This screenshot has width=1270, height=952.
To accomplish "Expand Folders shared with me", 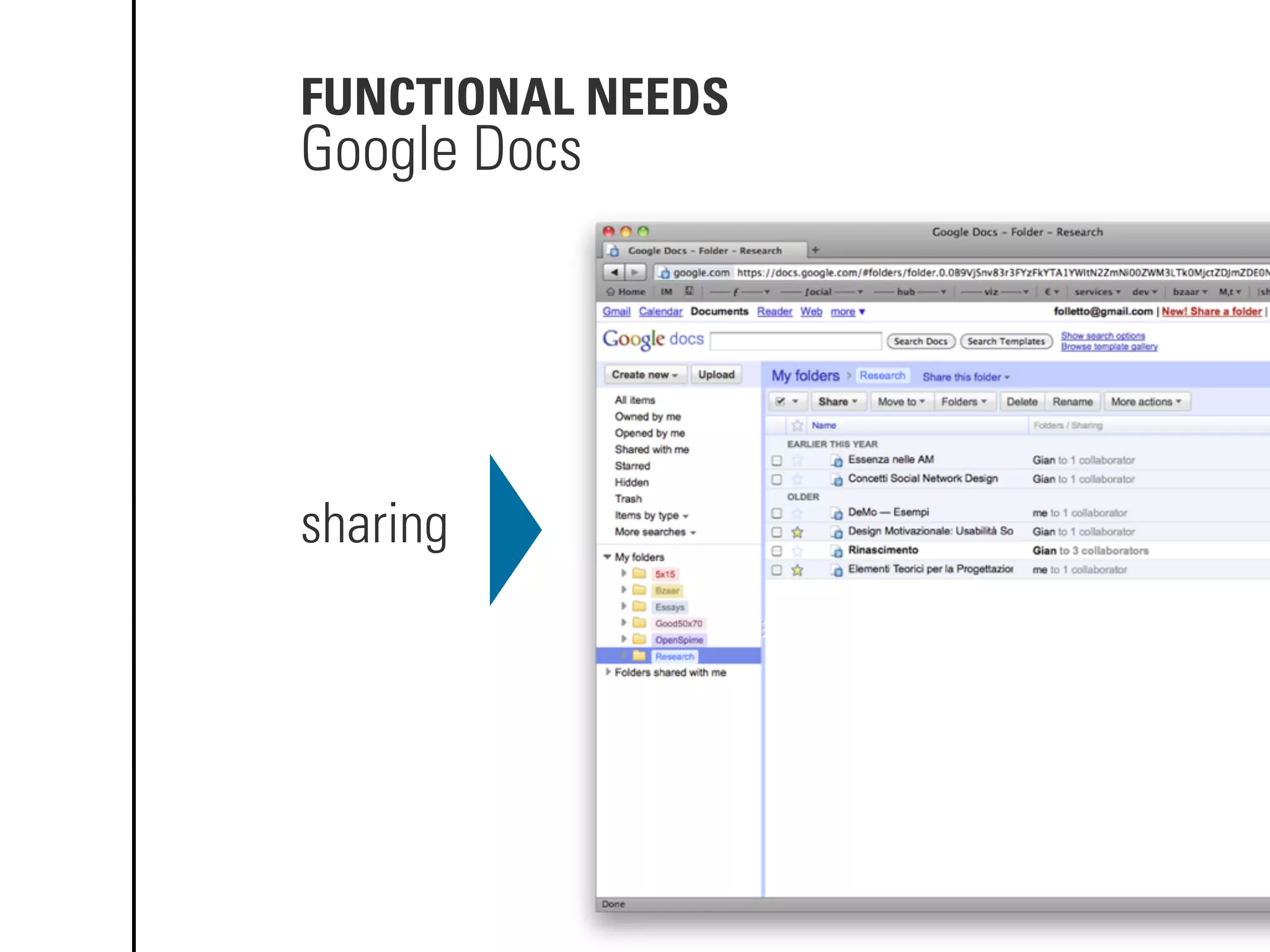I will click(x=608, y=672).
